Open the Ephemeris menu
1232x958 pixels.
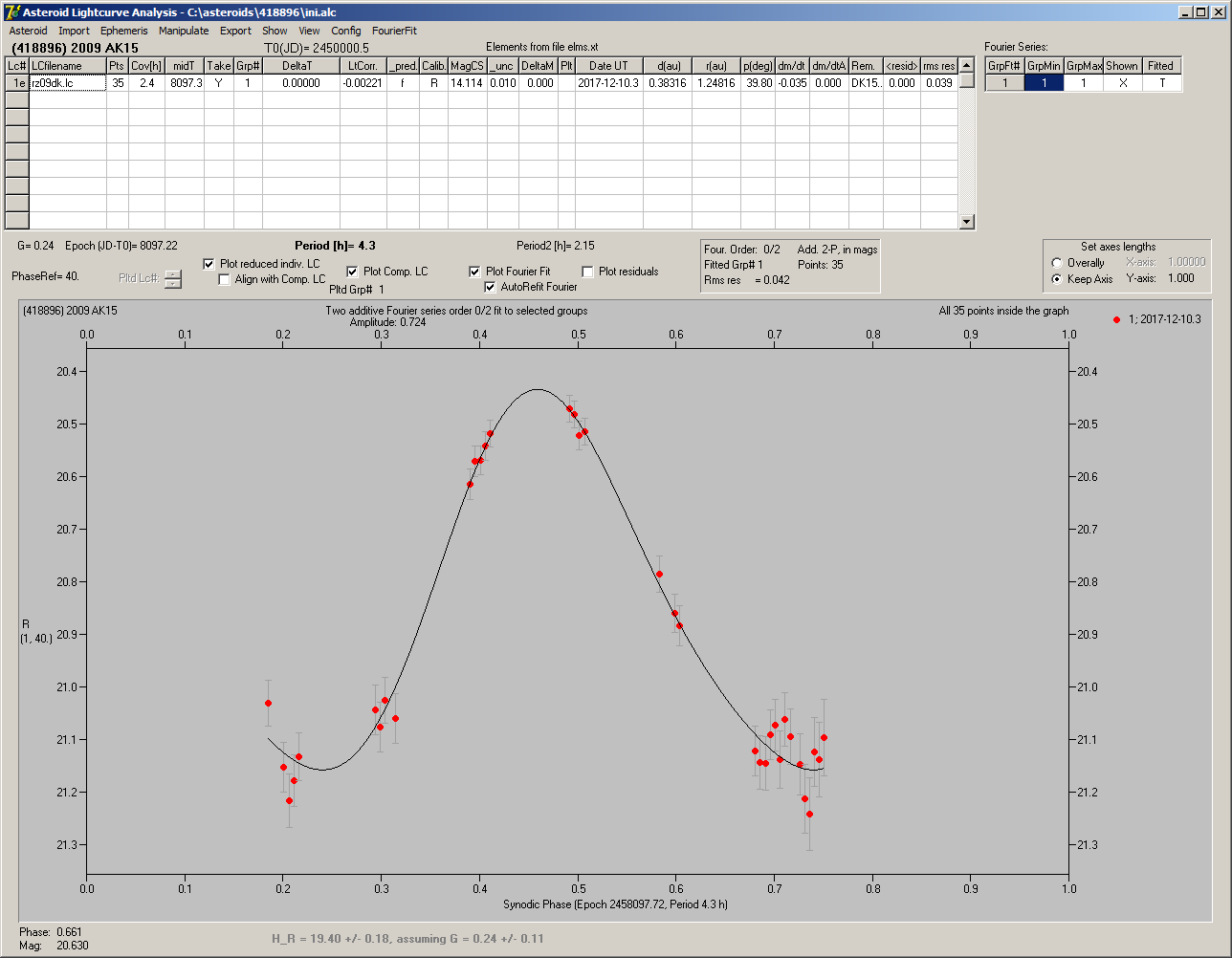[123, 31]
